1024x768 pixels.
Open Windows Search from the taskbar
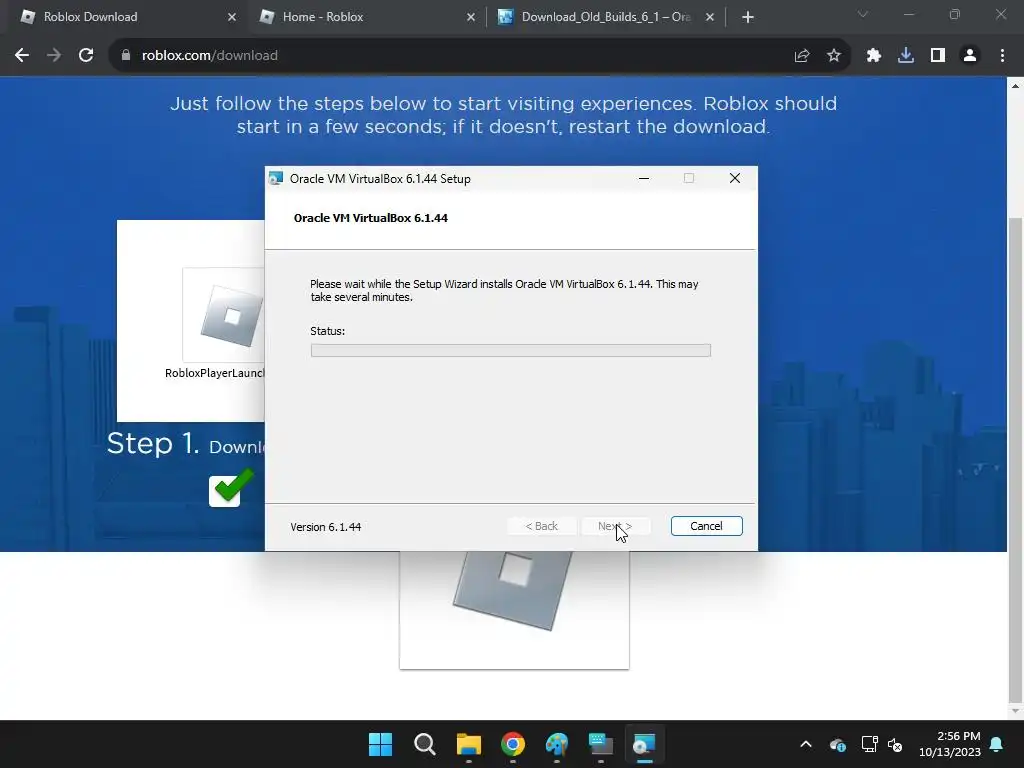[x=424, y=744]
